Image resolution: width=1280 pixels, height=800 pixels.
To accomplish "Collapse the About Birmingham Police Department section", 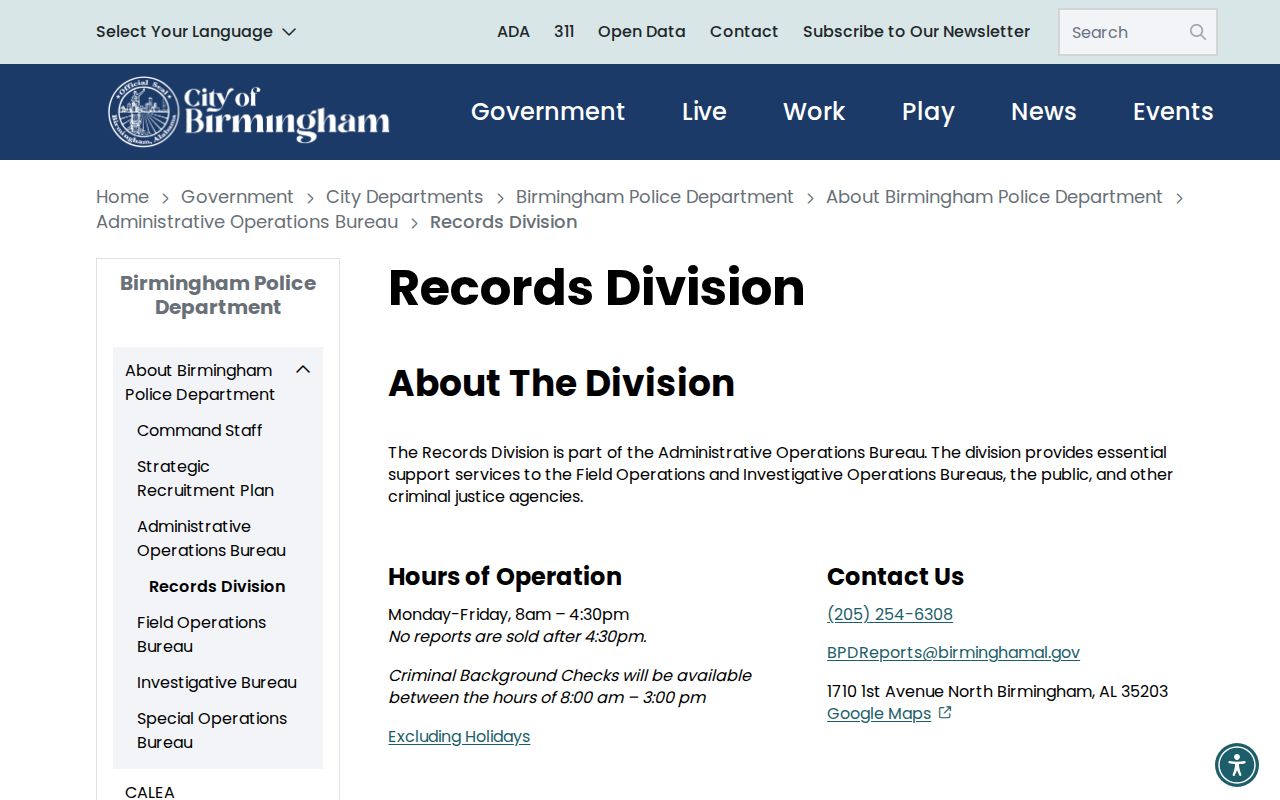I will [303, 370].
